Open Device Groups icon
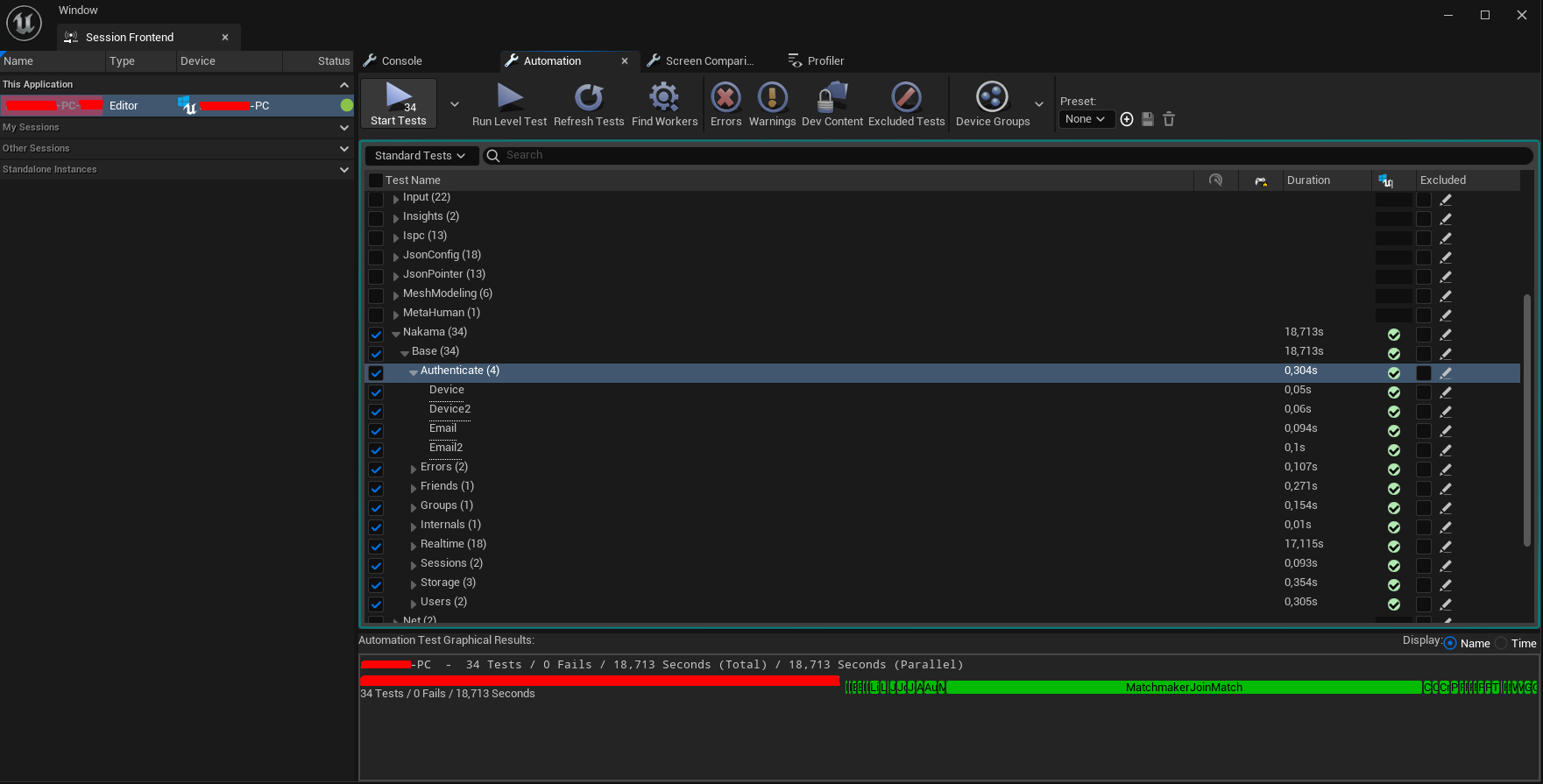 click(x=992, y=97)
